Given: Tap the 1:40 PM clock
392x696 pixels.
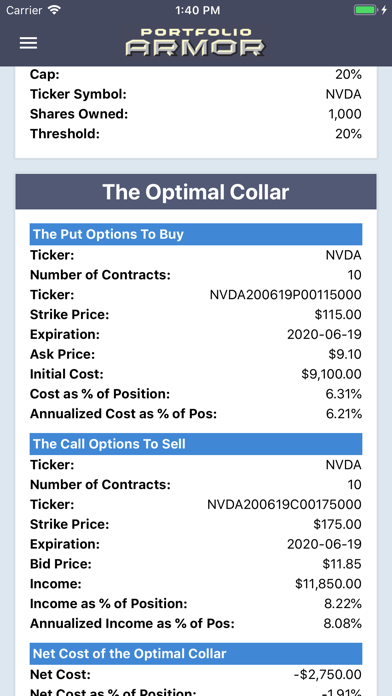Looking at the screenshot, I should pyautogui.click(x=196, y=10).
